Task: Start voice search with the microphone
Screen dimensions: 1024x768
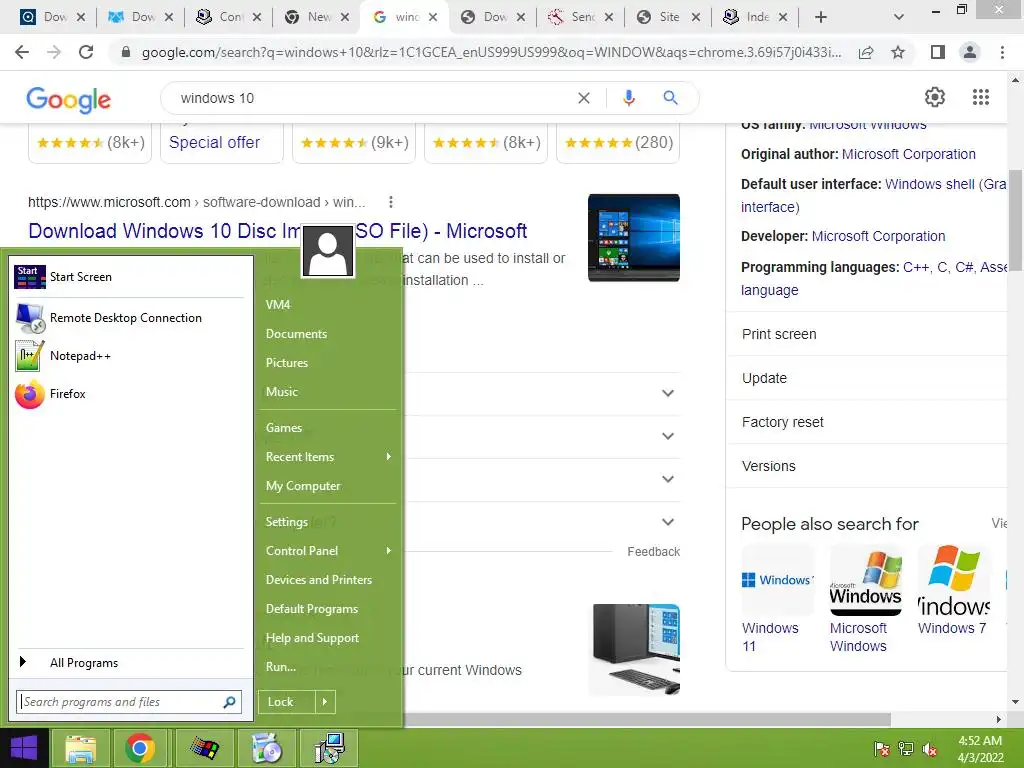Action: 629,98
